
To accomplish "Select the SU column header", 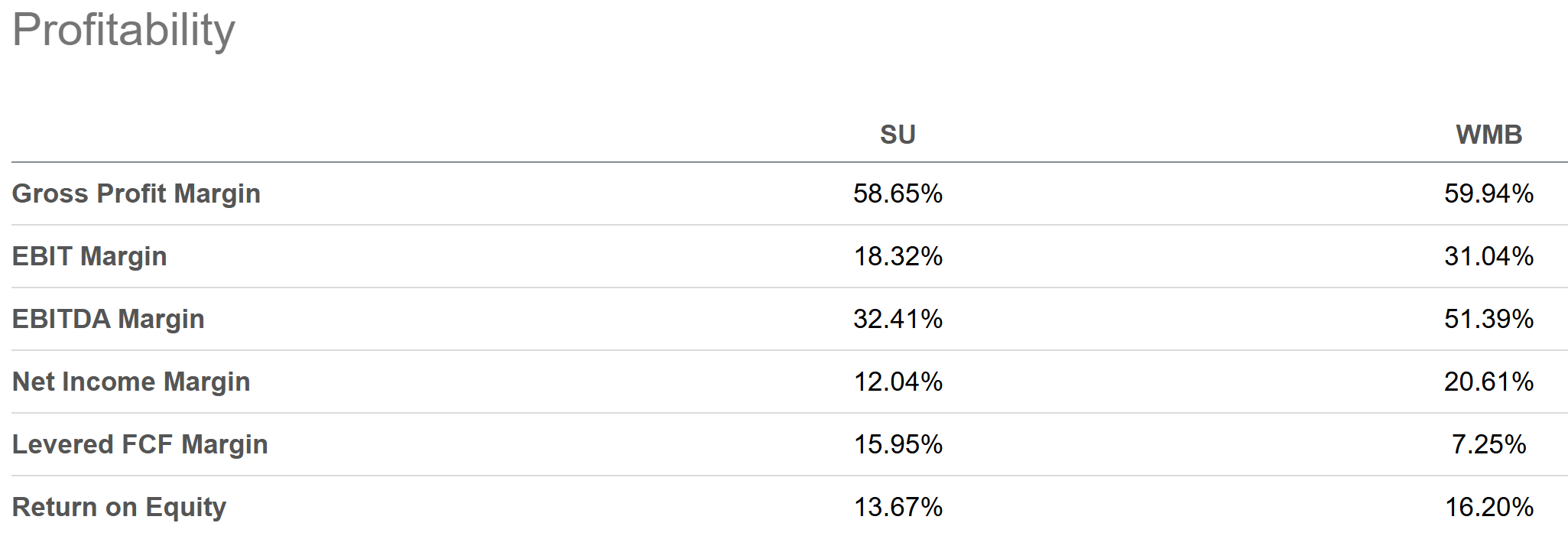I will 898,135.
